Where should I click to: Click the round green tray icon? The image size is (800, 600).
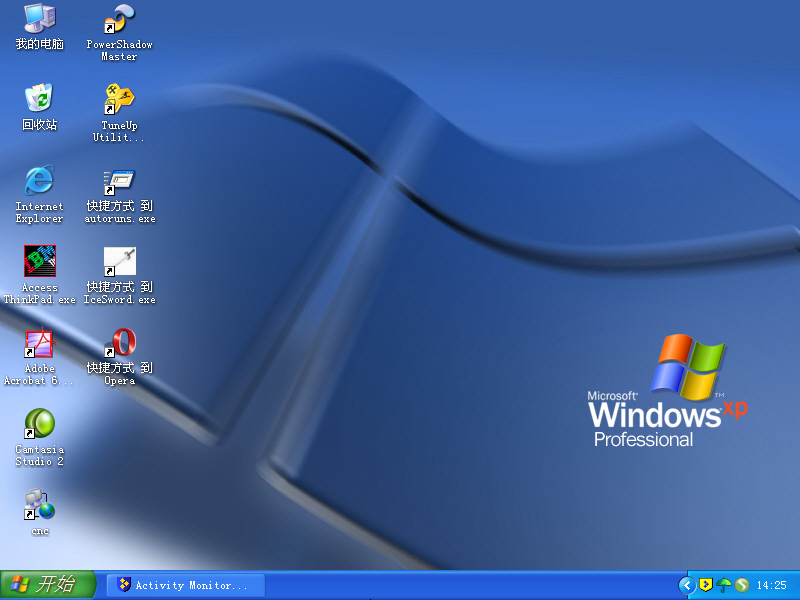point(742,585)
